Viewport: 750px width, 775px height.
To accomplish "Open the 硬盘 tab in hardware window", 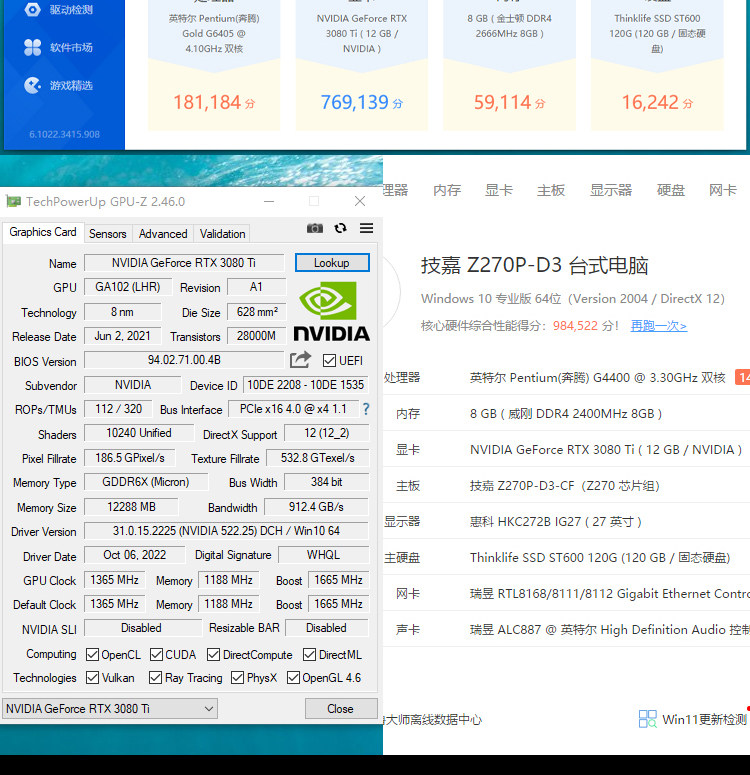I will click(670, 190).
